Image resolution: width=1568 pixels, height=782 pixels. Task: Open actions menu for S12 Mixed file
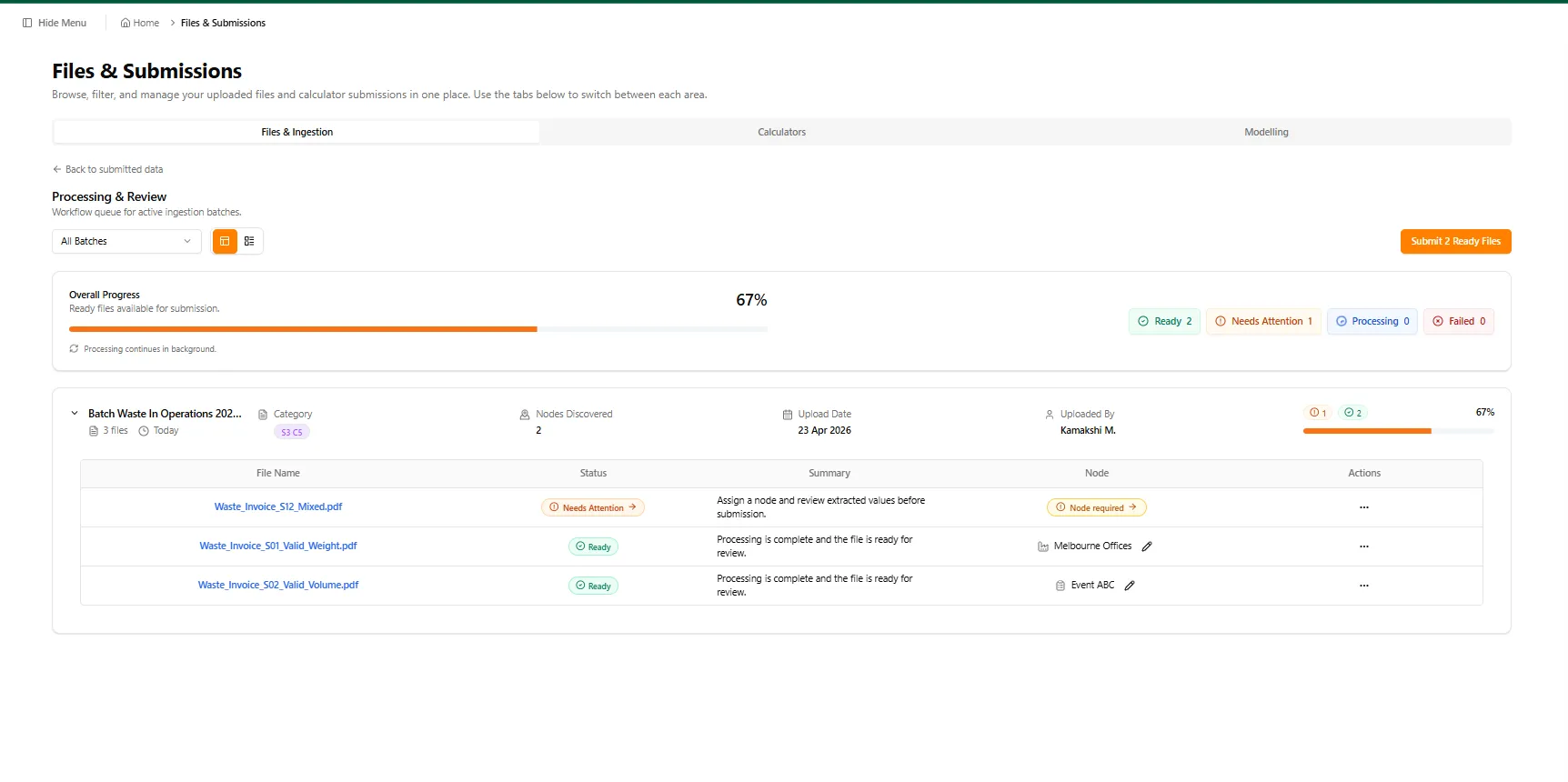pos(1363,507)
